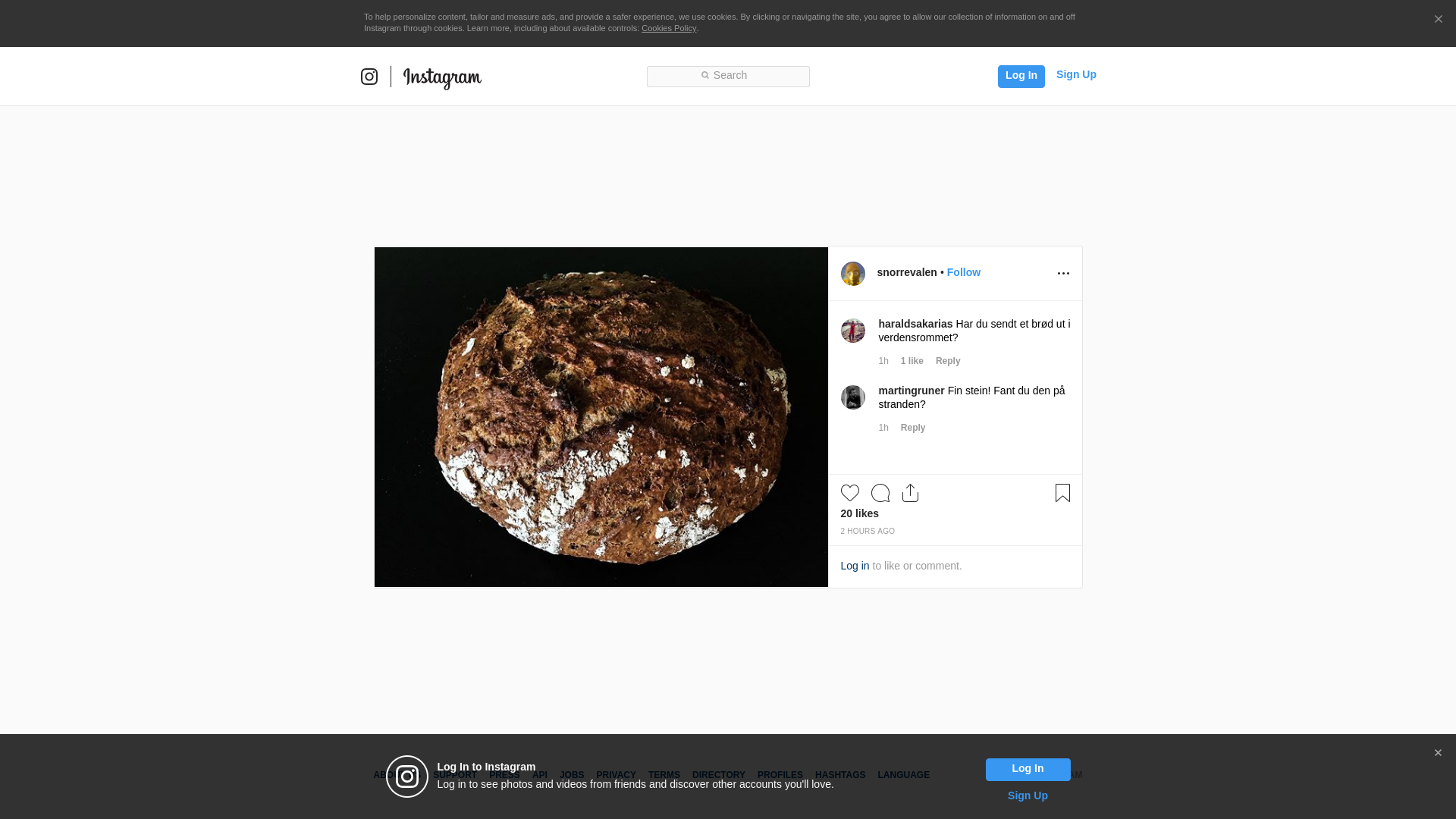Open haraldsakarias username link

pos(915,324)
